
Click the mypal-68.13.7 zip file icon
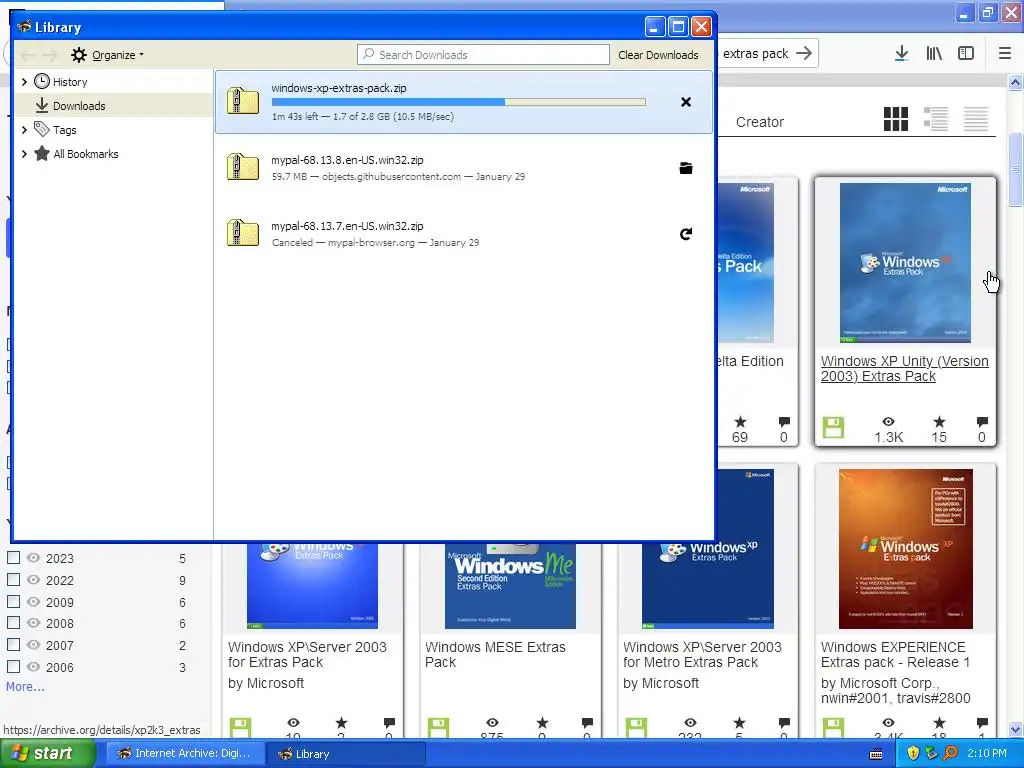pos(243,232)
